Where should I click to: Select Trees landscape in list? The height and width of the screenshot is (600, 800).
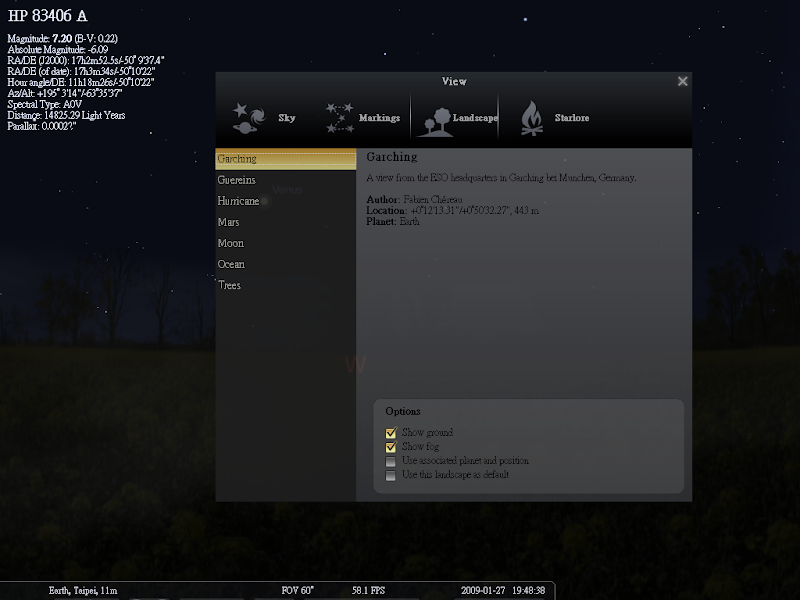[x=286, y=285]
